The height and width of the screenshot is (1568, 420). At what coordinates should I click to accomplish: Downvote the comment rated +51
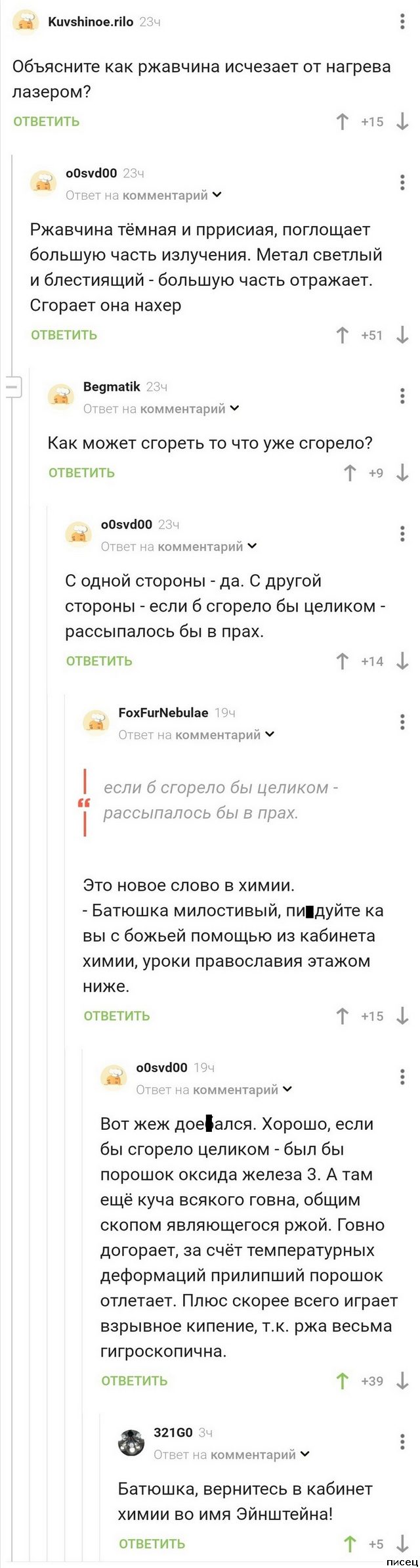click(402, 335)
